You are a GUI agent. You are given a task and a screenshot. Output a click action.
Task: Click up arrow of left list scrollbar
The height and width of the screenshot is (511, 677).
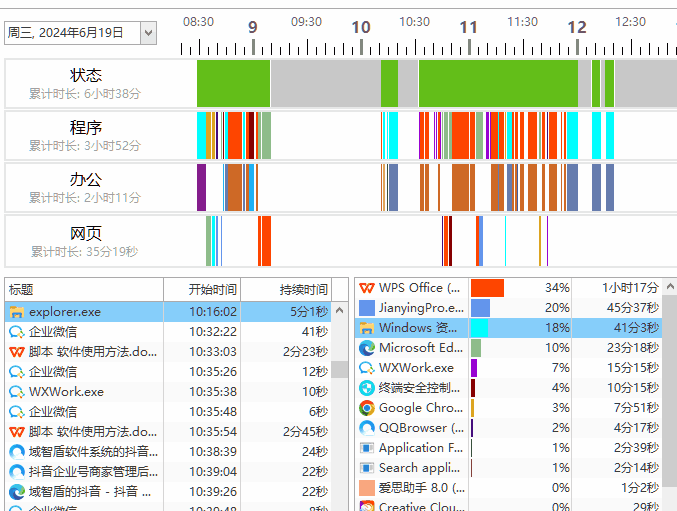(339, 310)
